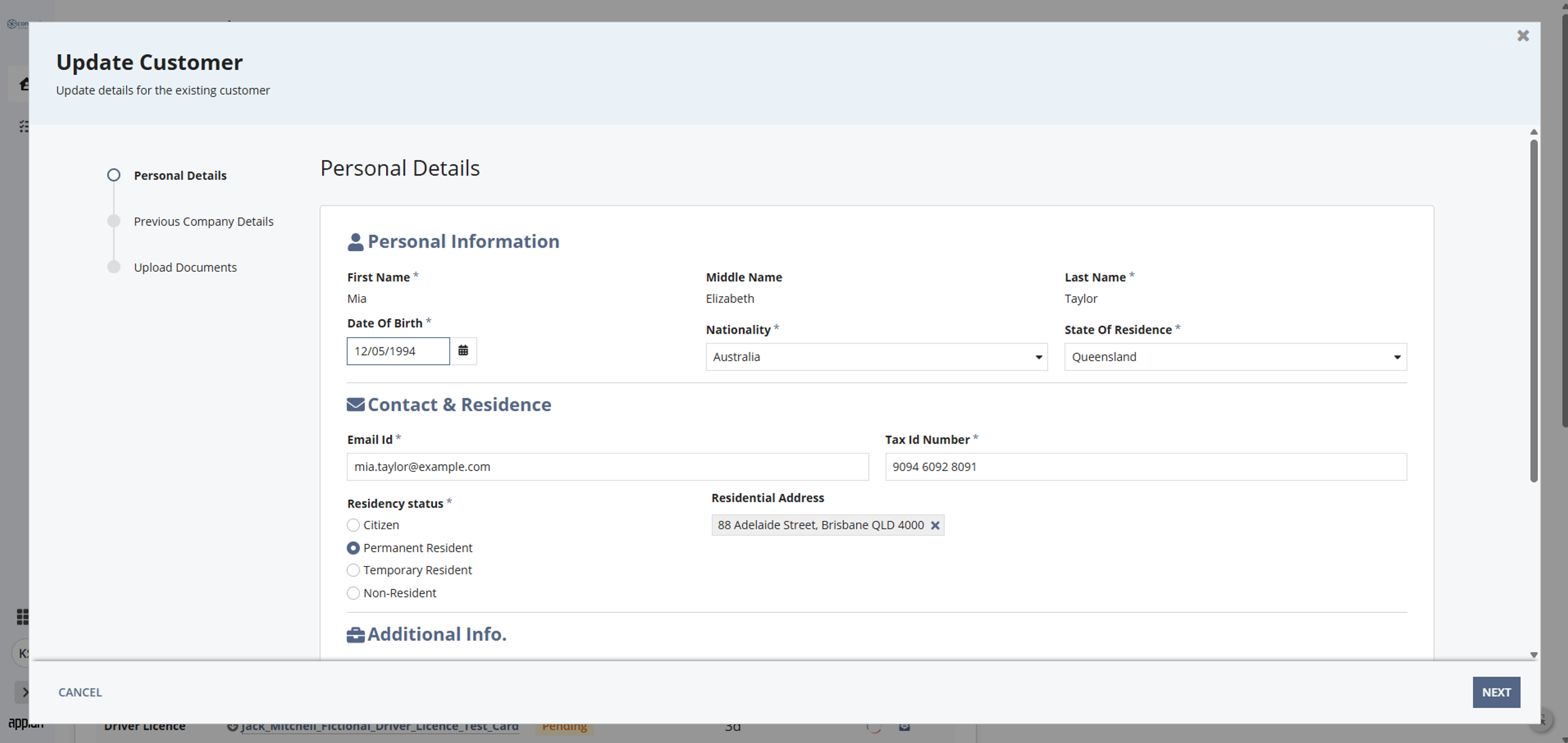1568x743 pixels.
Task: Open the State Of Residence dropdown
Action: pos(1236,356)
